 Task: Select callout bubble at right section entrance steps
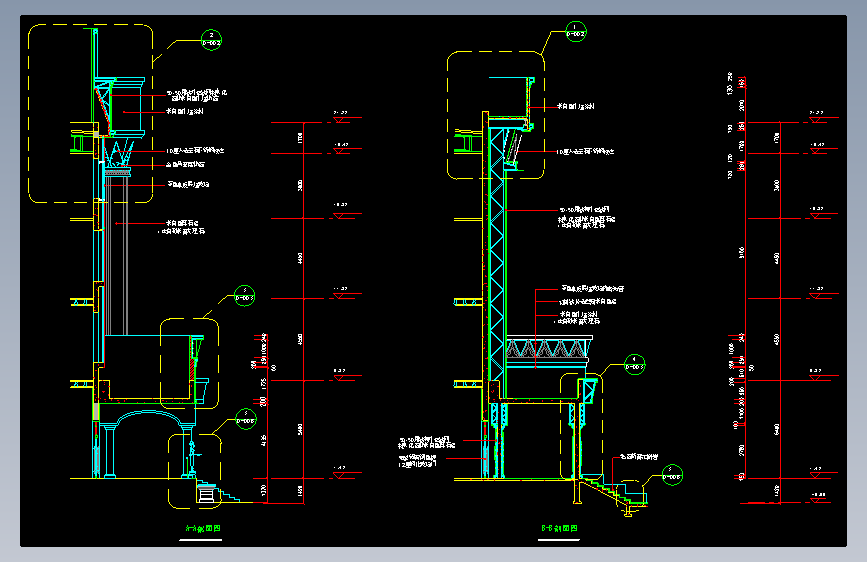[672, 475]
